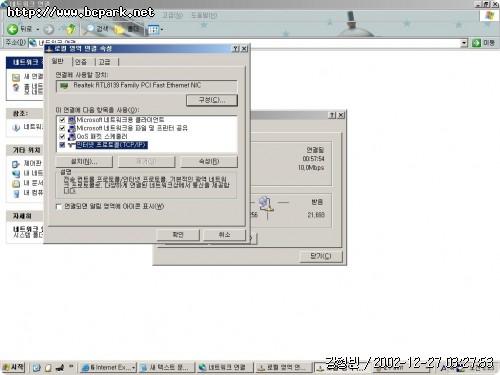Enable 연결되면 알림 영역에 아이콘 표시 checkbox
This screenshot has width=500, height=375.
coord(59,207)
